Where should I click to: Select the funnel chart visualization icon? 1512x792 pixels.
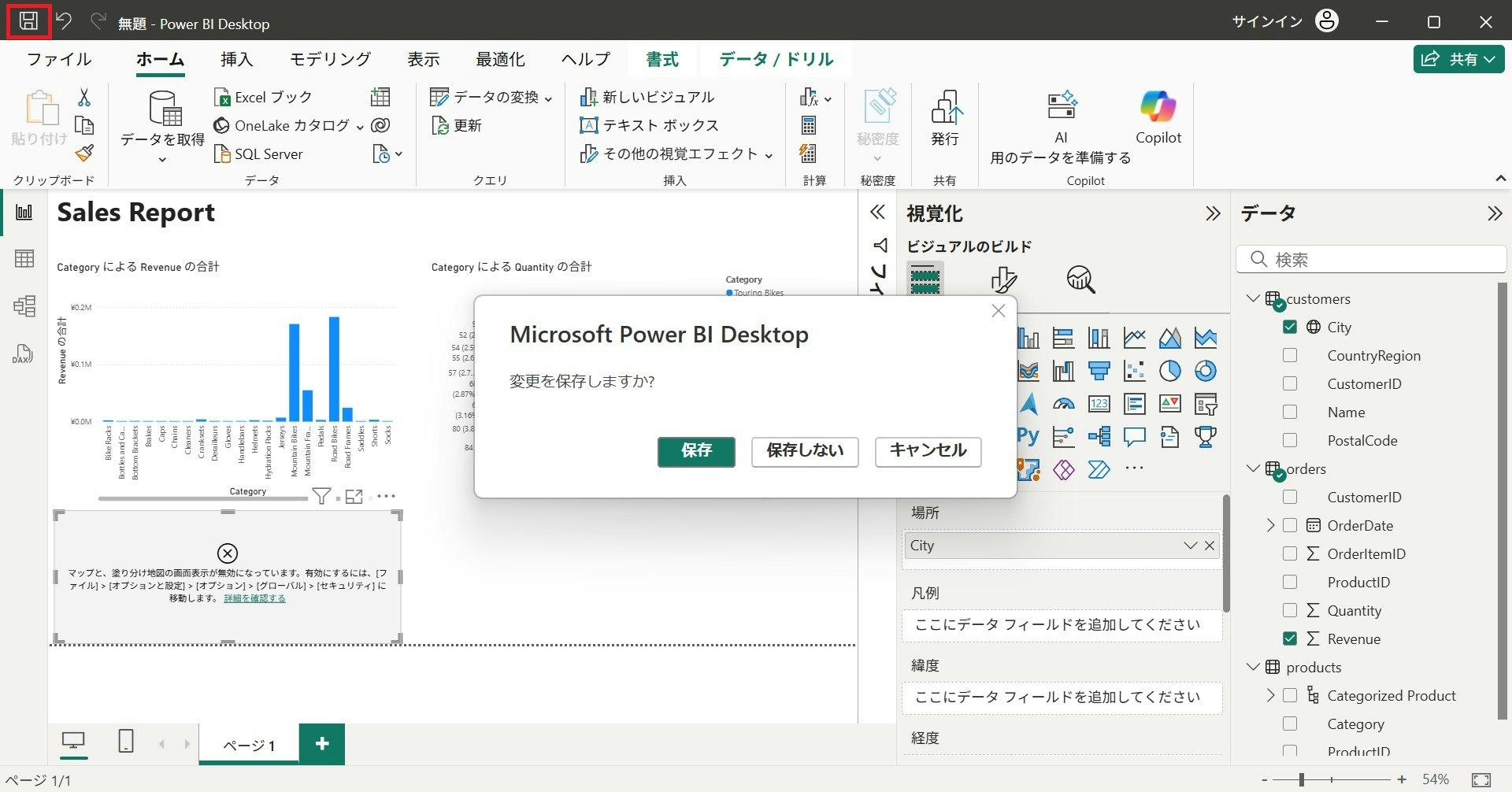1099,371
